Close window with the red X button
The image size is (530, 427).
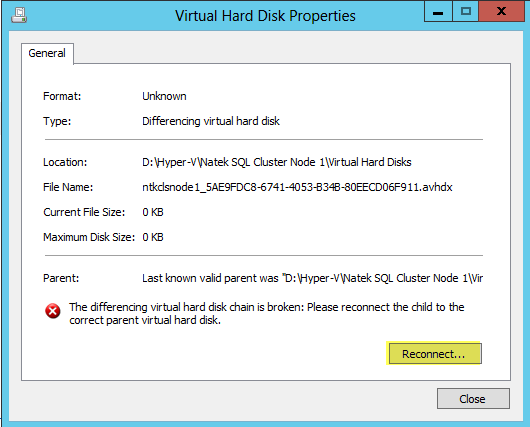pos(502,11)
